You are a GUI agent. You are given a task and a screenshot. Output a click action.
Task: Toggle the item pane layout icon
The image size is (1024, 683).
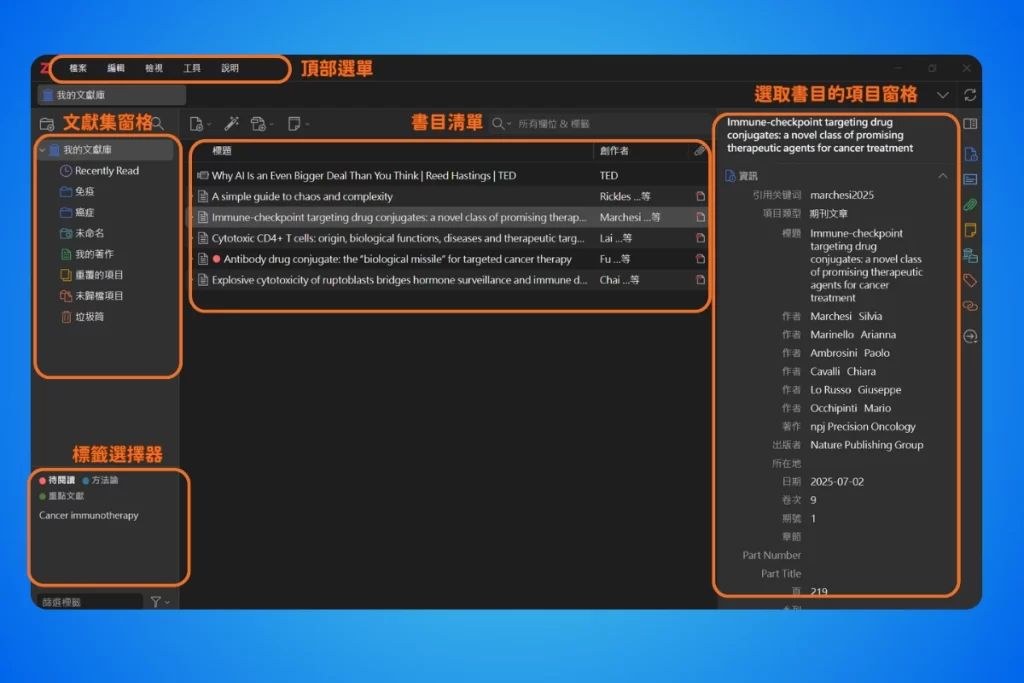(x=970, y=124)
